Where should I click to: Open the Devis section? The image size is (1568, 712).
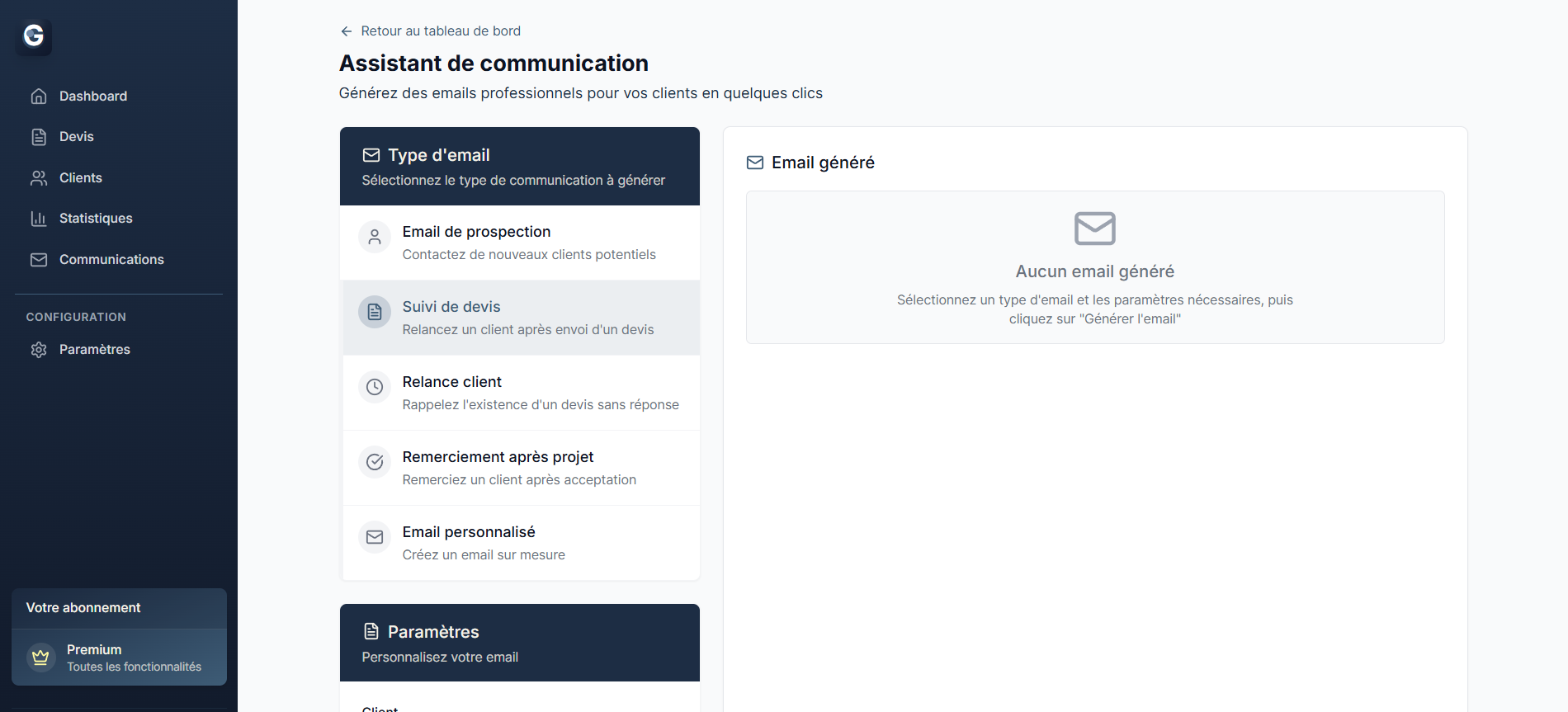click(x=77, y=137)
